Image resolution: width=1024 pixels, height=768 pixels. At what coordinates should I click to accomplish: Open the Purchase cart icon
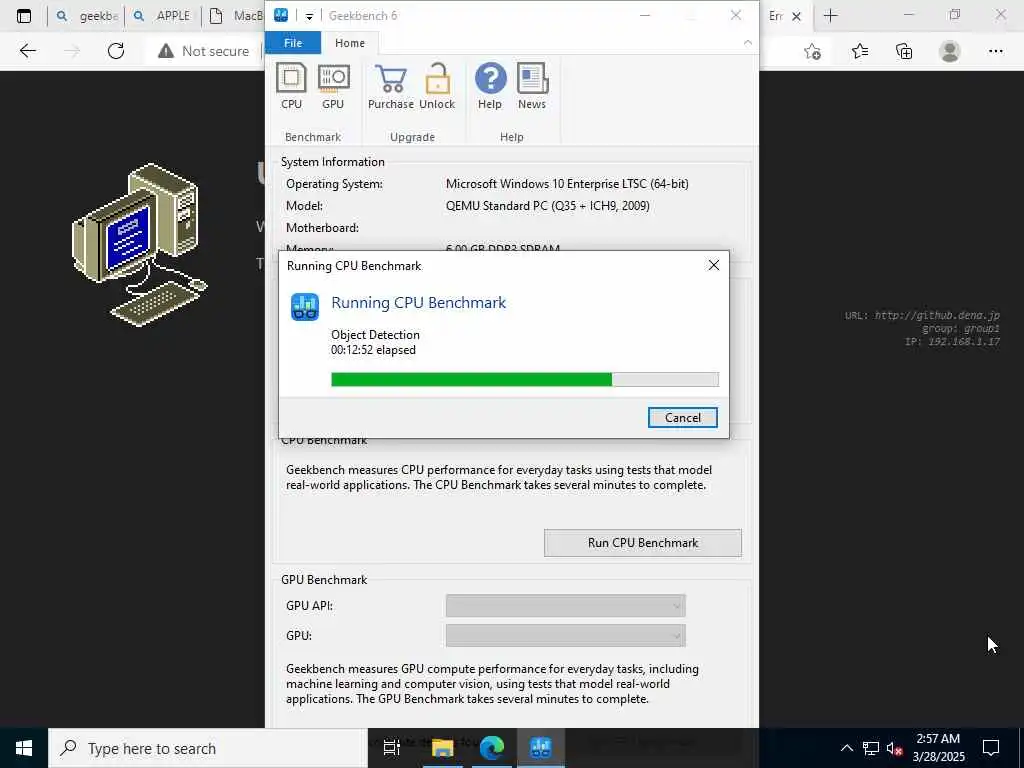(391, 86)
